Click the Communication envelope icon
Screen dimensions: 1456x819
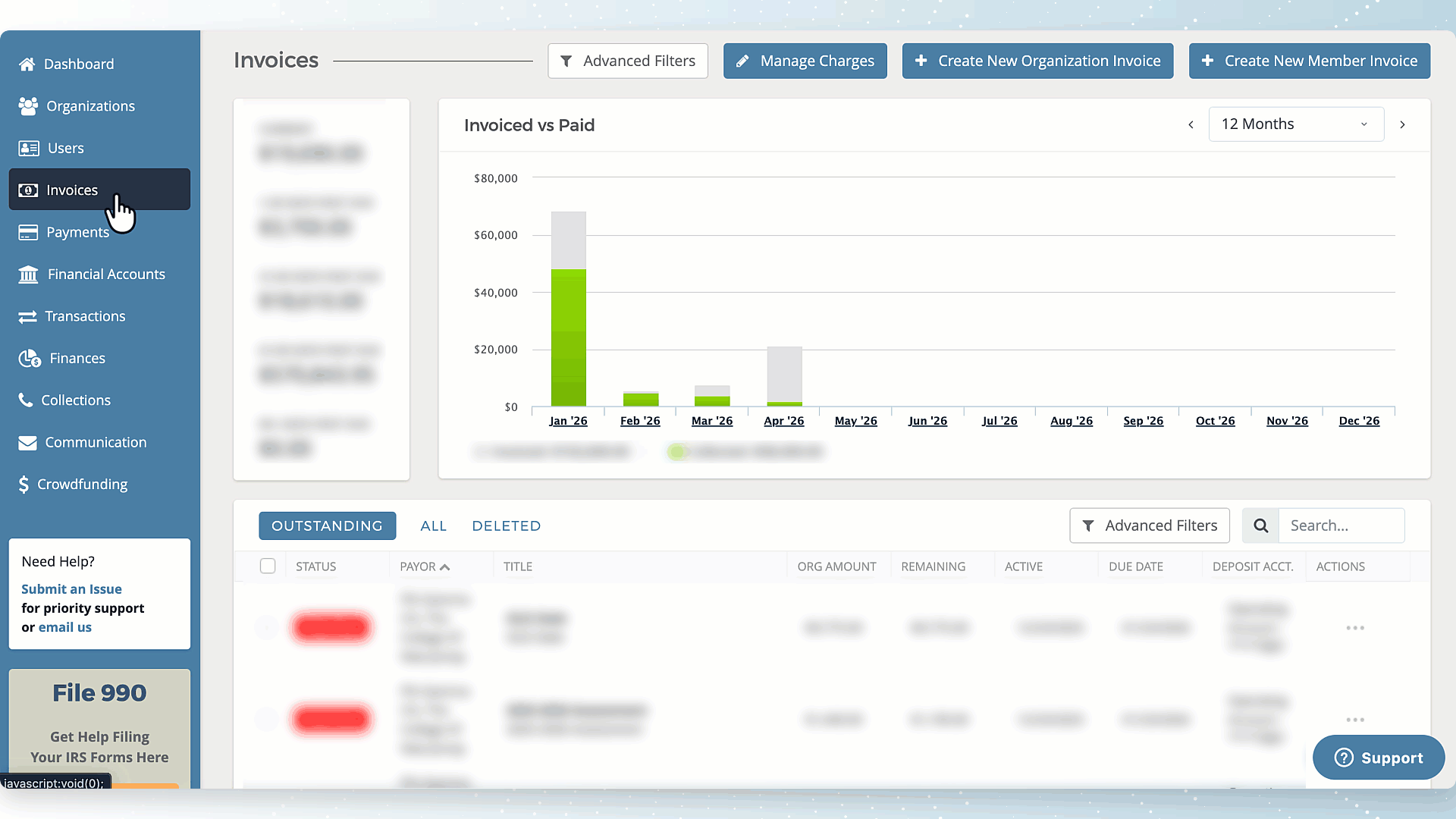(27, 443)
